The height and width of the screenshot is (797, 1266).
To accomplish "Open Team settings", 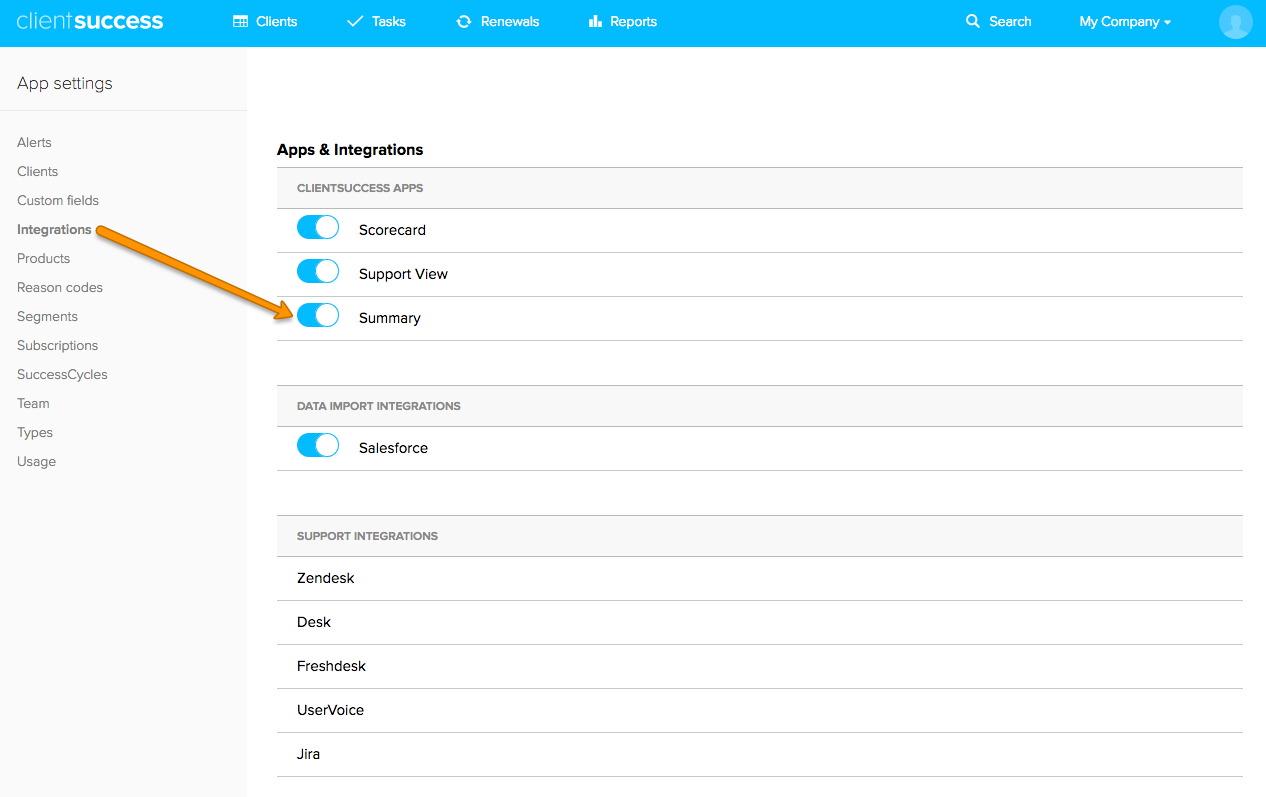I will (33, 403).
